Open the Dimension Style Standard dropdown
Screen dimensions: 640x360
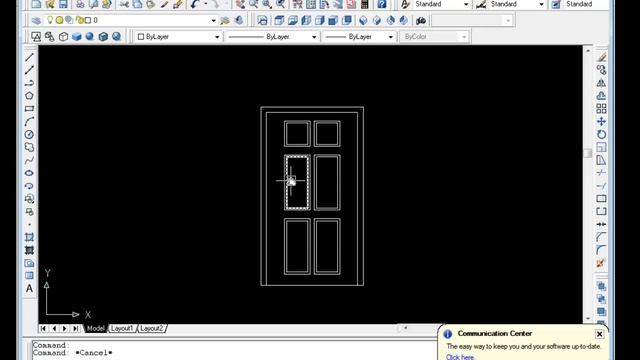pos(542,4)
